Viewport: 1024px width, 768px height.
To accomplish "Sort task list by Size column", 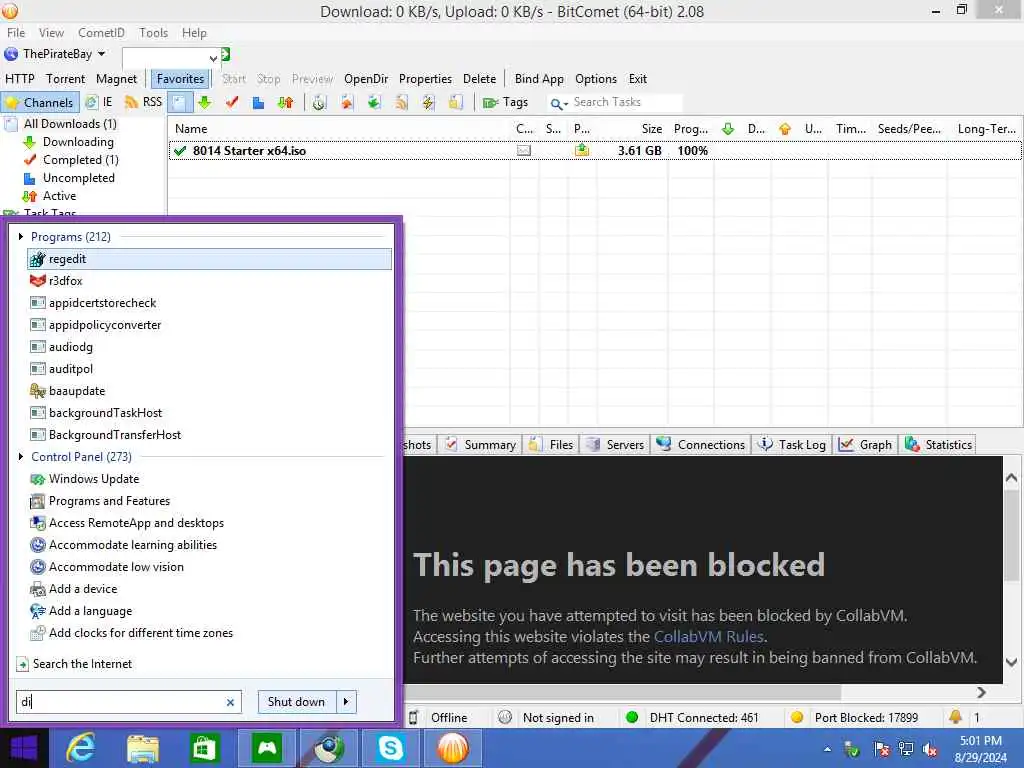I will (x=651, y=129).
